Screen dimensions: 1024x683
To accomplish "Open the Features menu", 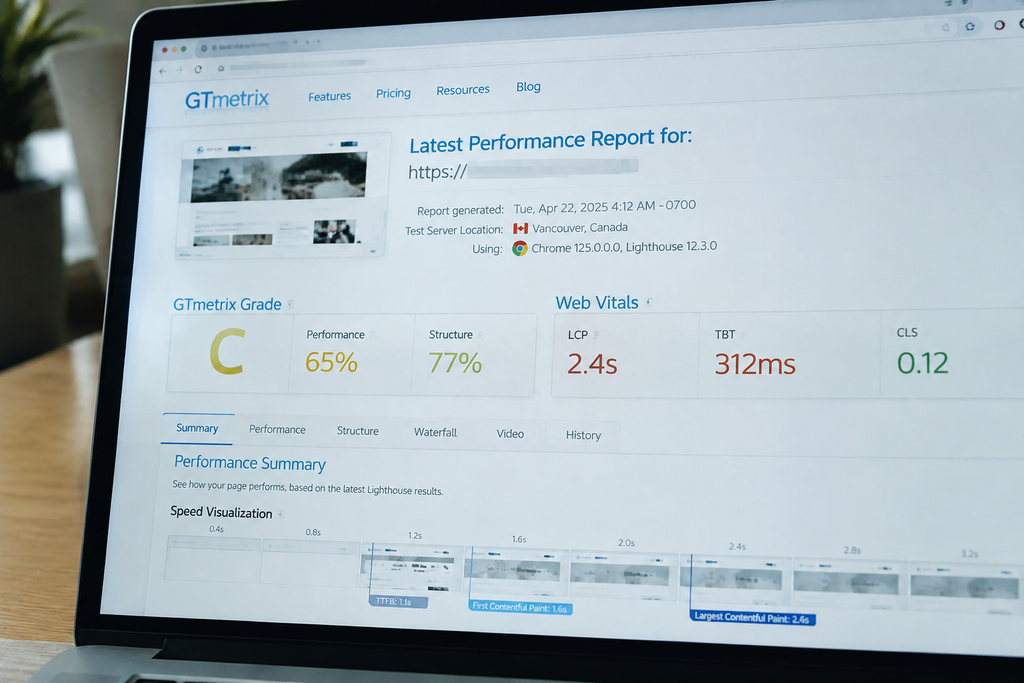I will pyautogui.click(x=329, y=97).
